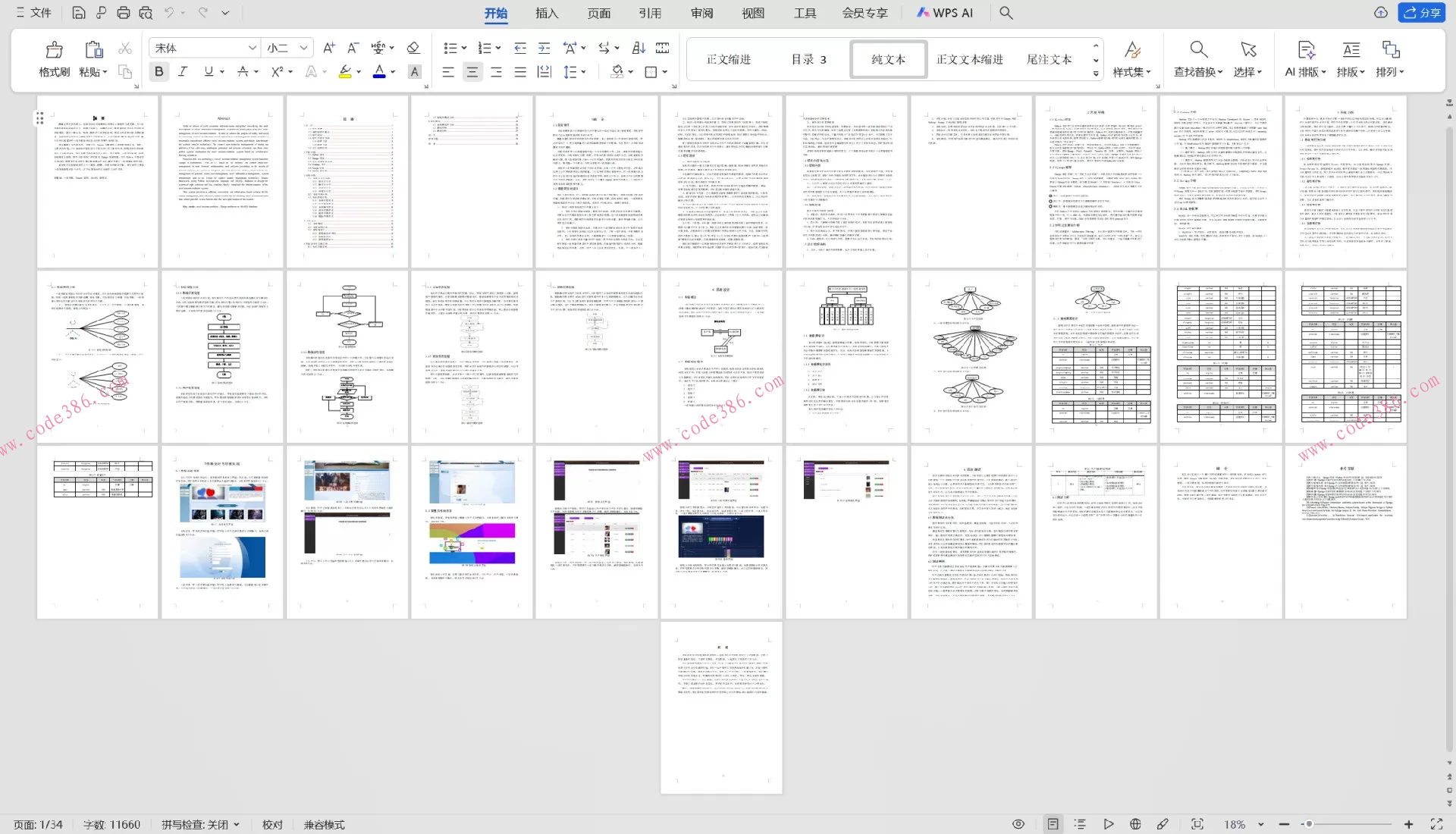The width and height of the screenshot is (1456, 834).
Task: Enter fullscreen with the expand icon
Action: pyautogui.click(x=1436, y=824)
